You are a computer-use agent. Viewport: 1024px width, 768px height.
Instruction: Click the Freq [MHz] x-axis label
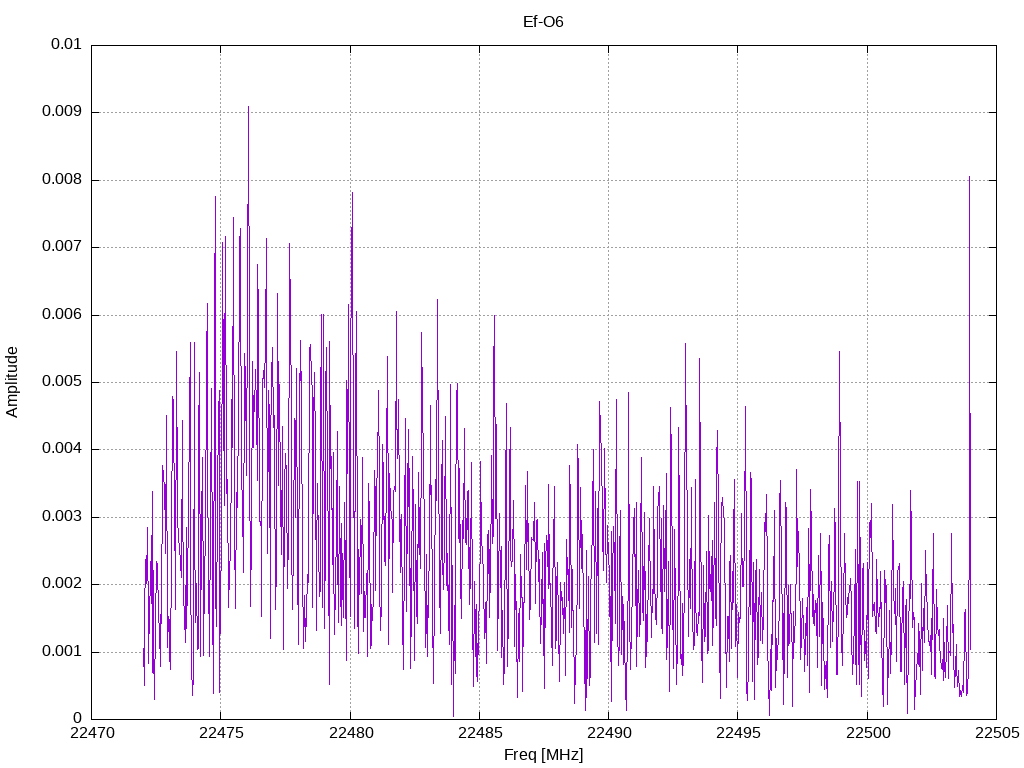tap(543, 755)
